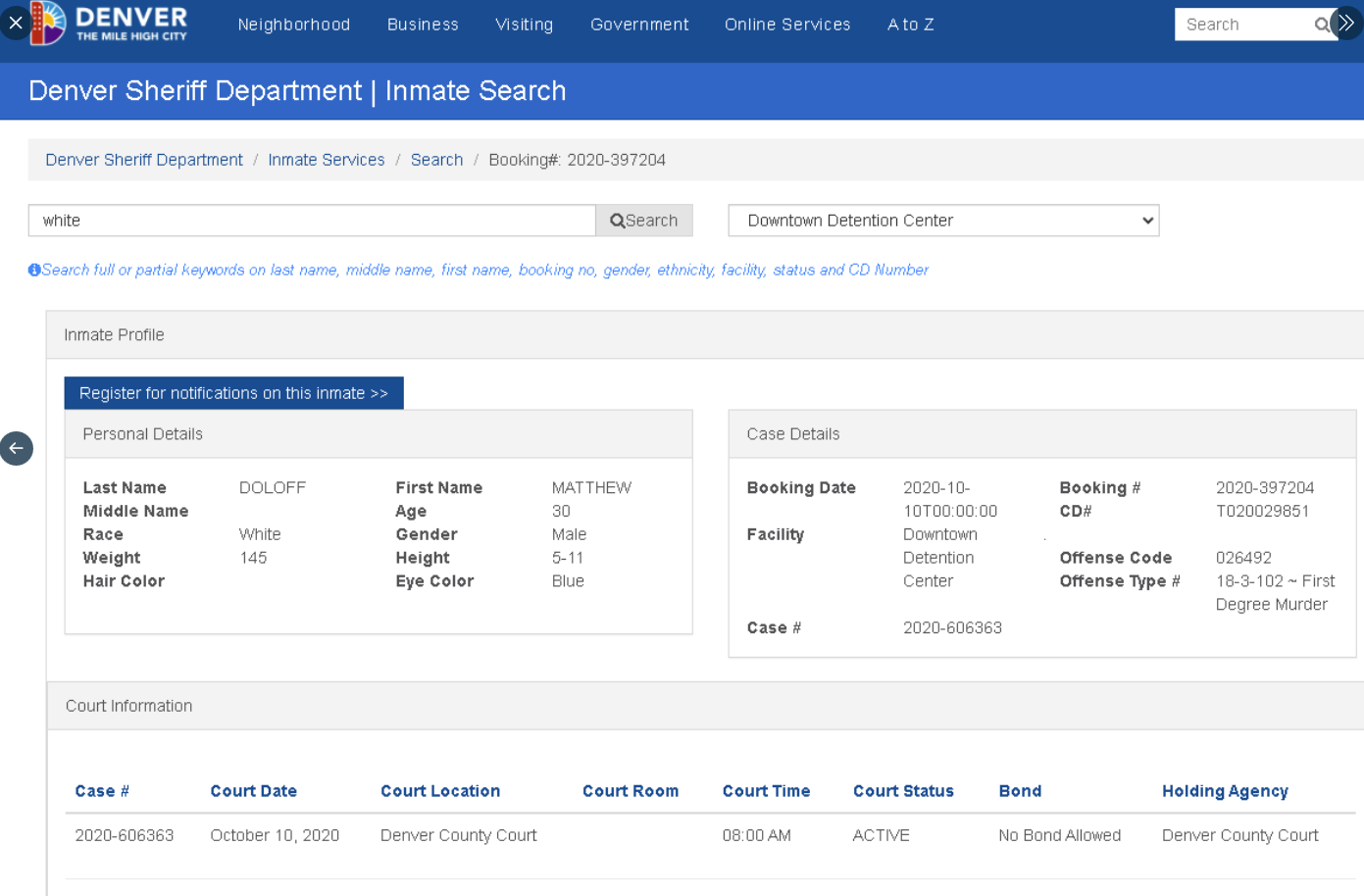Click the 'Court Time' column header
Viewport: 1364px width, 896px height.
(x=766, y=791)
